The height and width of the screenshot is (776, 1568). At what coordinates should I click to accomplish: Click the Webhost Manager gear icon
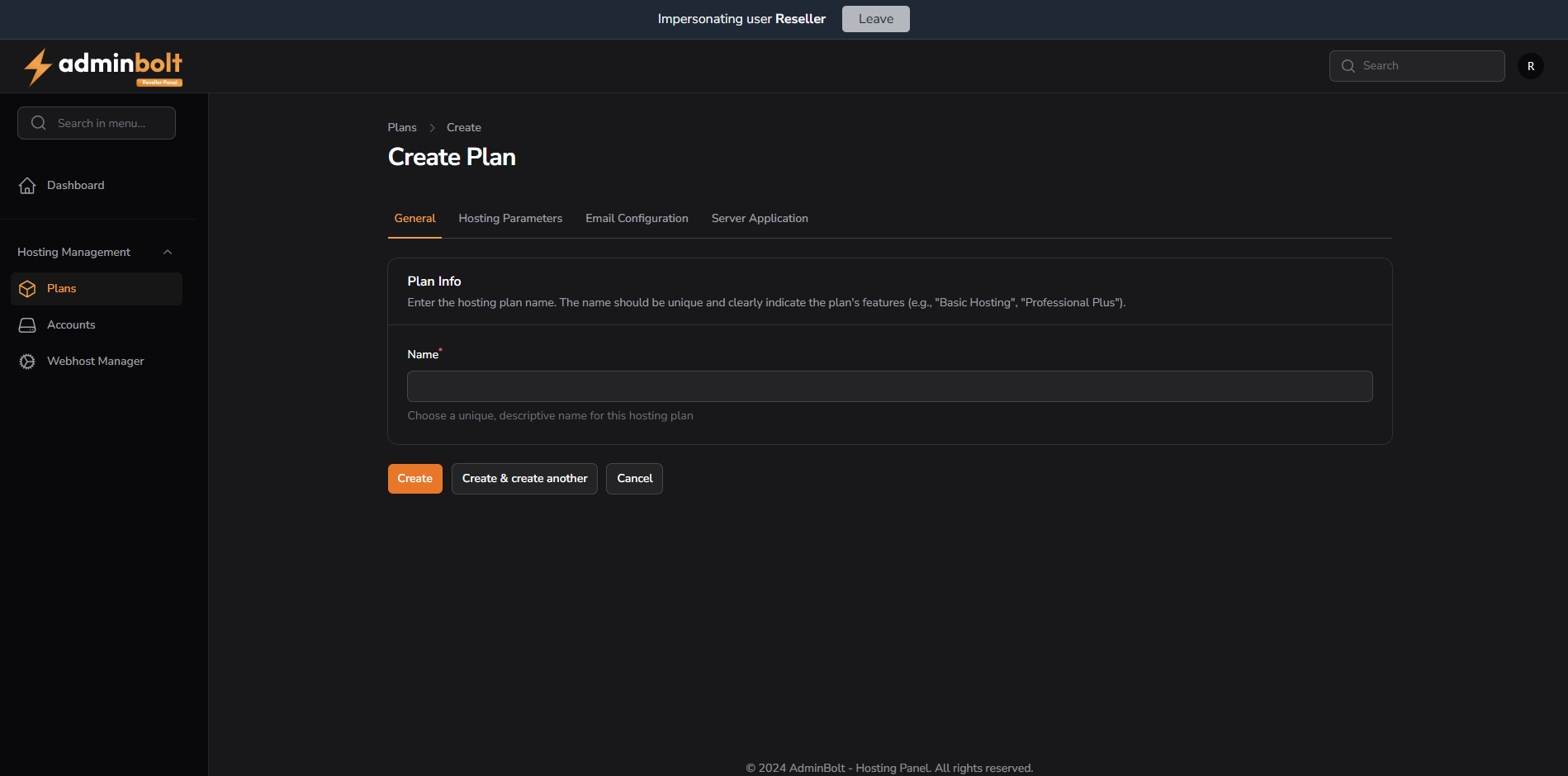click(x=27, y=362)
